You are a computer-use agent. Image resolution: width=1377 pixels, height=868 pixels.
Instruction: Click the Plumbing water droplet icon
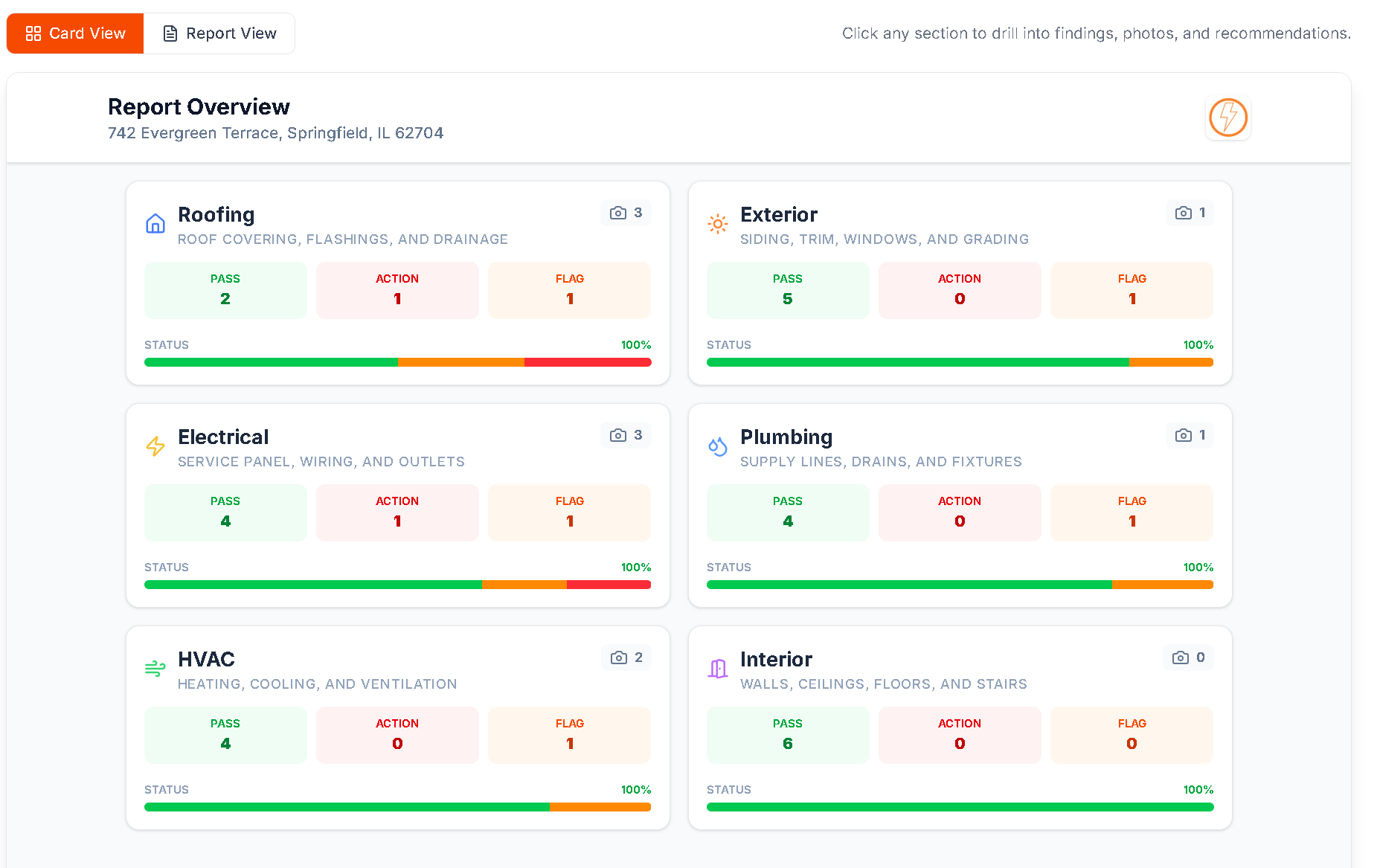[718, 446]
